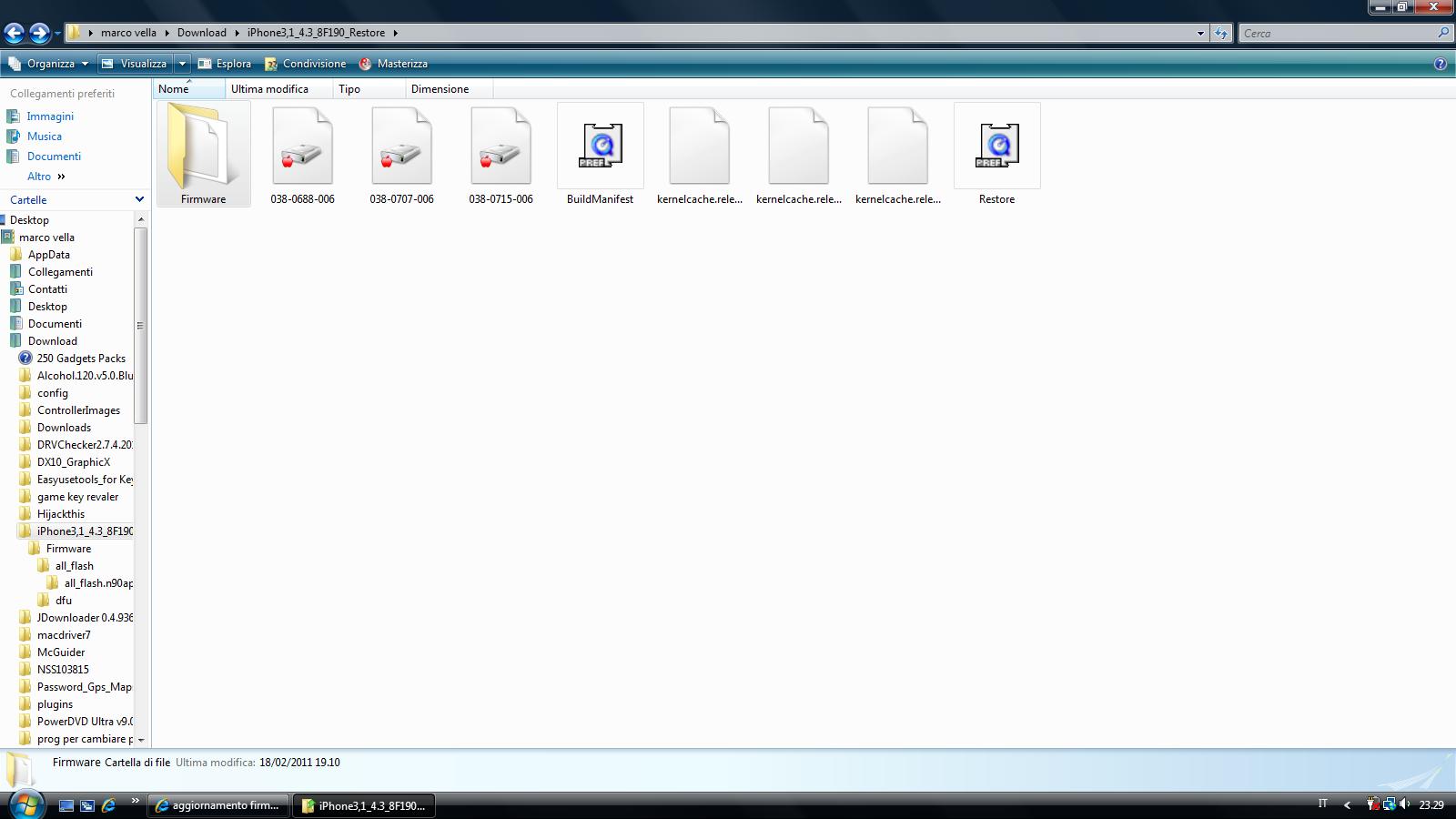Switch to aggiornamento firm... taskbar window
The height and width of the screenshot is (819, 1456).
click(218, 805)
